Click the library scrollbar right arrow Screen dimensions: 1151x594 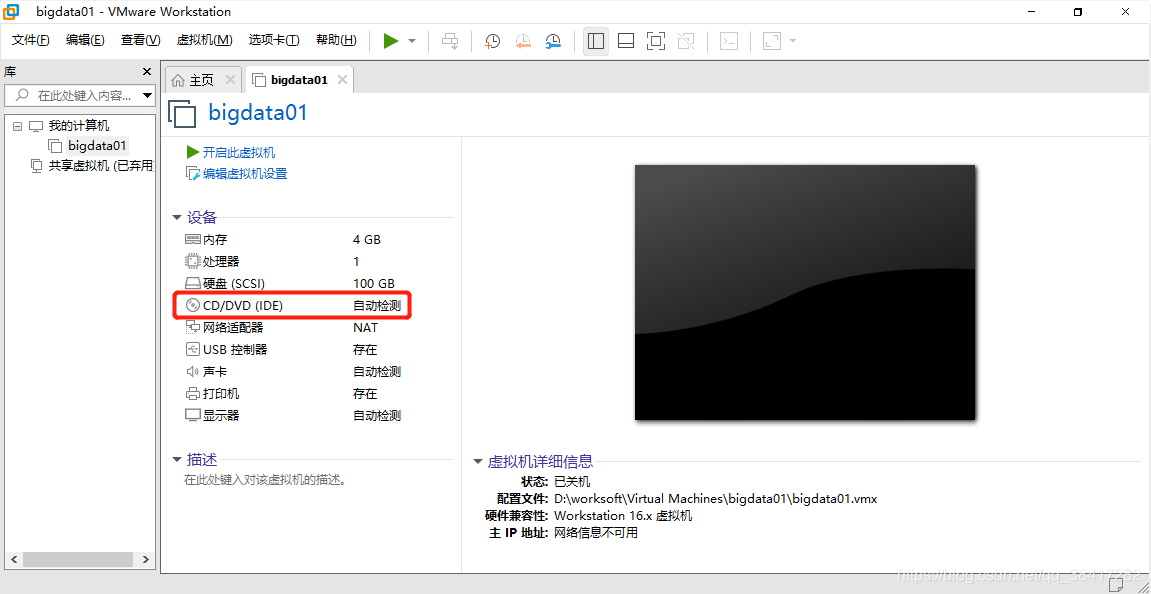(x=145, y=559)
